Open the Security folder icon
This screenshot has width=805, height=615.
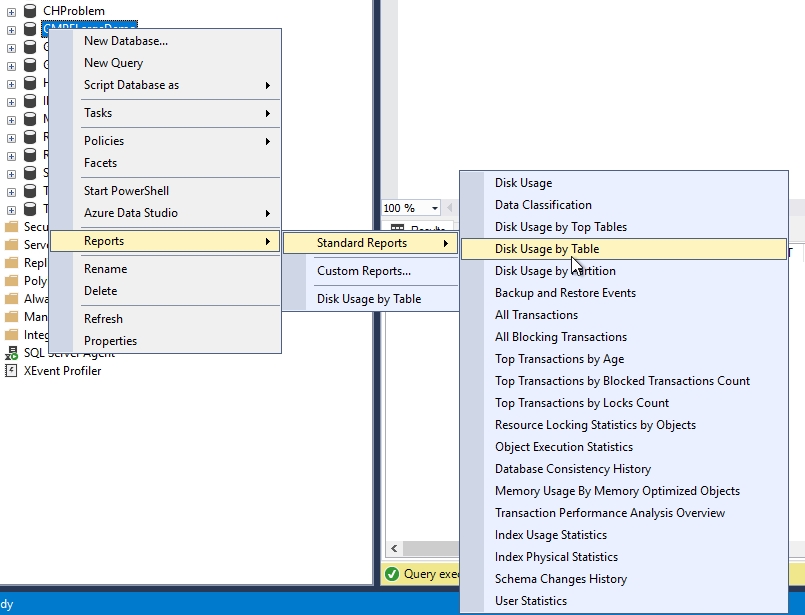point(13,226)
